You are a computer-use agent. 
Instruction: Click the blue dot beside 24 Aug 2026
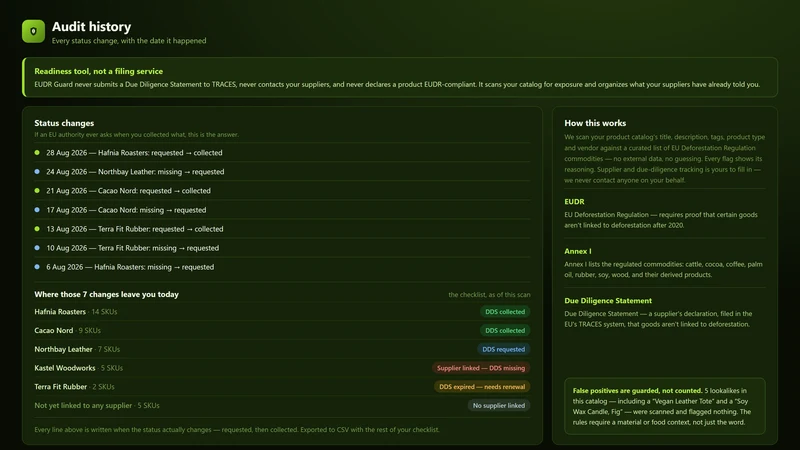point(37,171)
